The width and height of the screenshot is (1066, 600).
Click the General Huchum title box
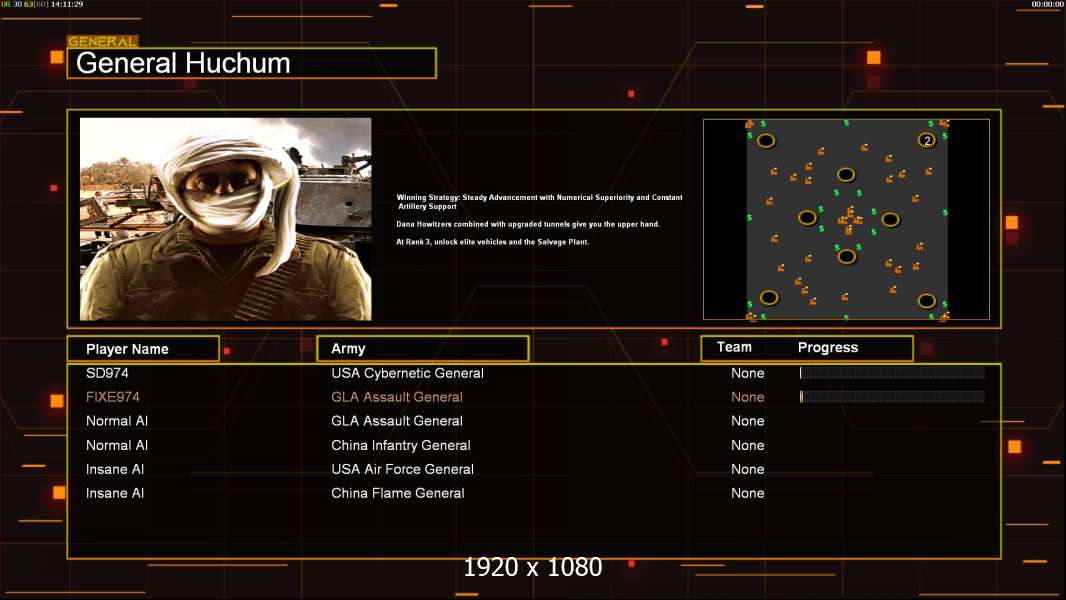click(x=252, y=63)
